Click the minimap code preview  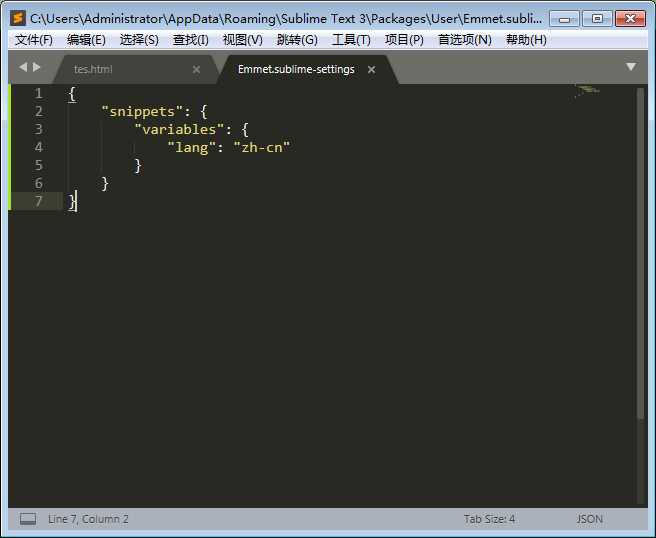[587, 90]
